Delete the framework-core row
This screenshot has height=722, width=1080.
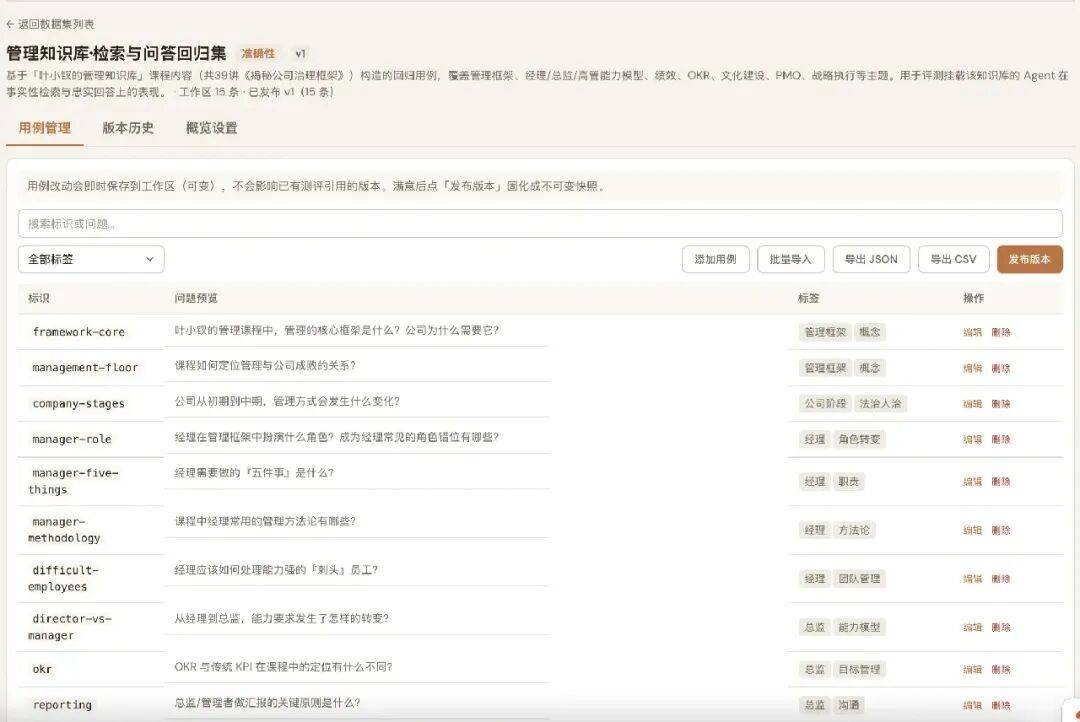point(1001,332)
